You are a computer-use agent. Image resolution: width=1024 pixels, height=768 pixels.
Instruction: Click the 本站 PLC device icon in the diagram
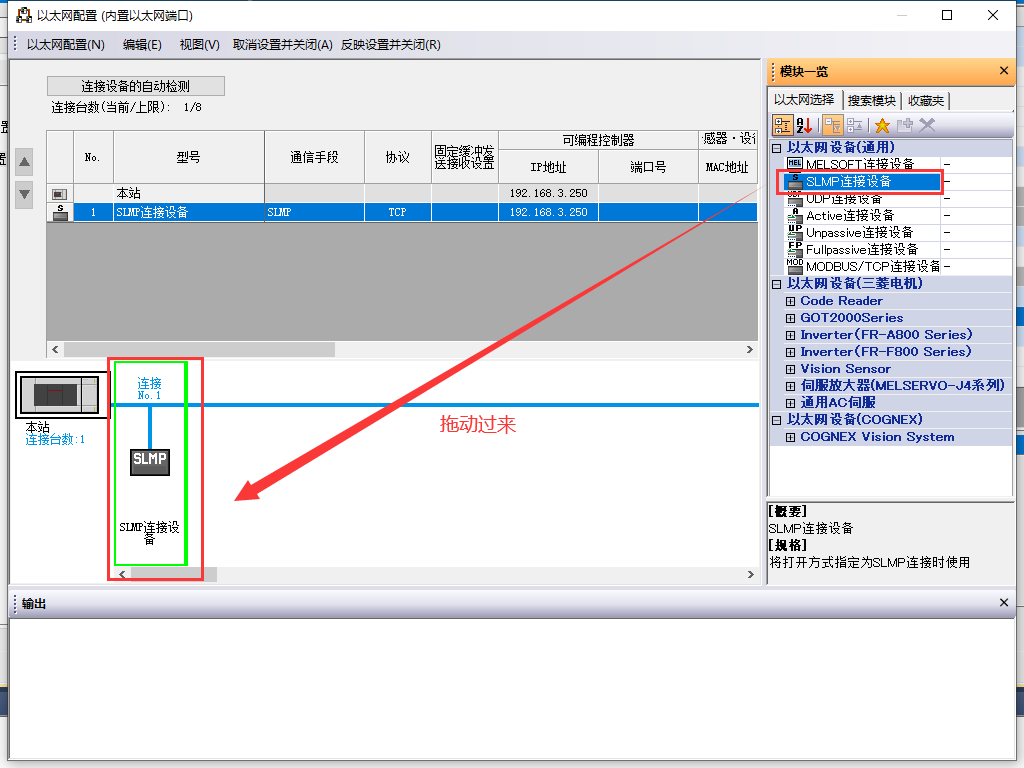click(59, 394)
